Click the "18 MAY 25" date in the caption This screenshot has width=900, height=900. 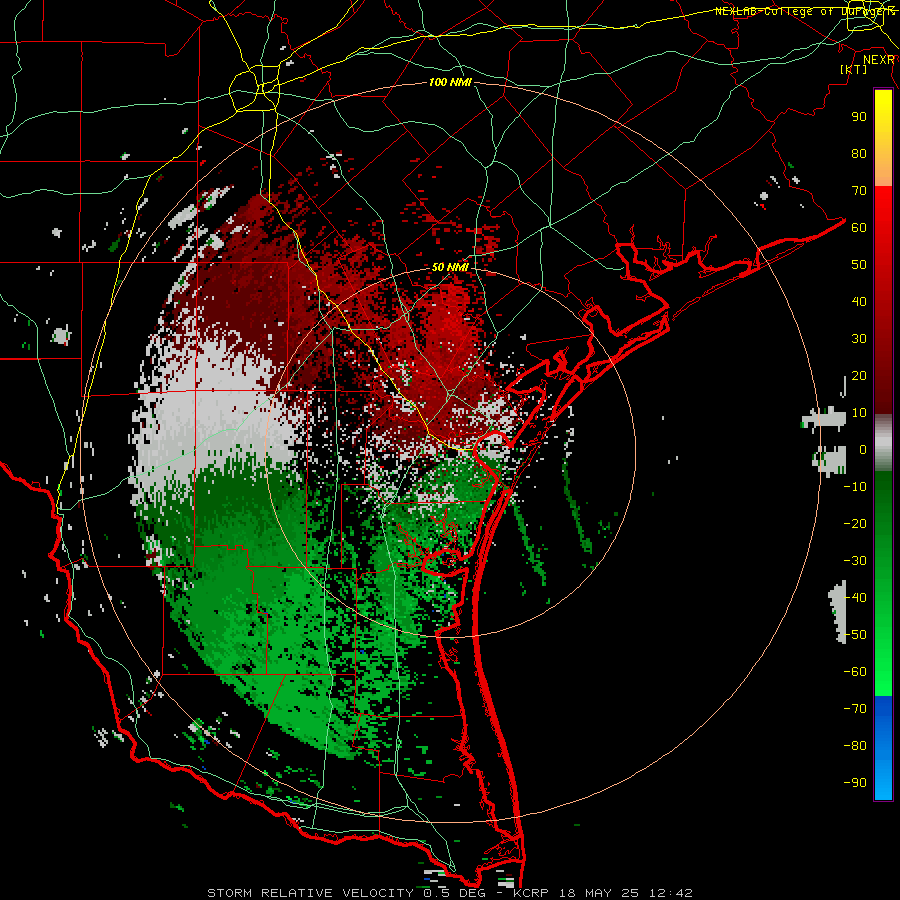[x=598, y=893]
